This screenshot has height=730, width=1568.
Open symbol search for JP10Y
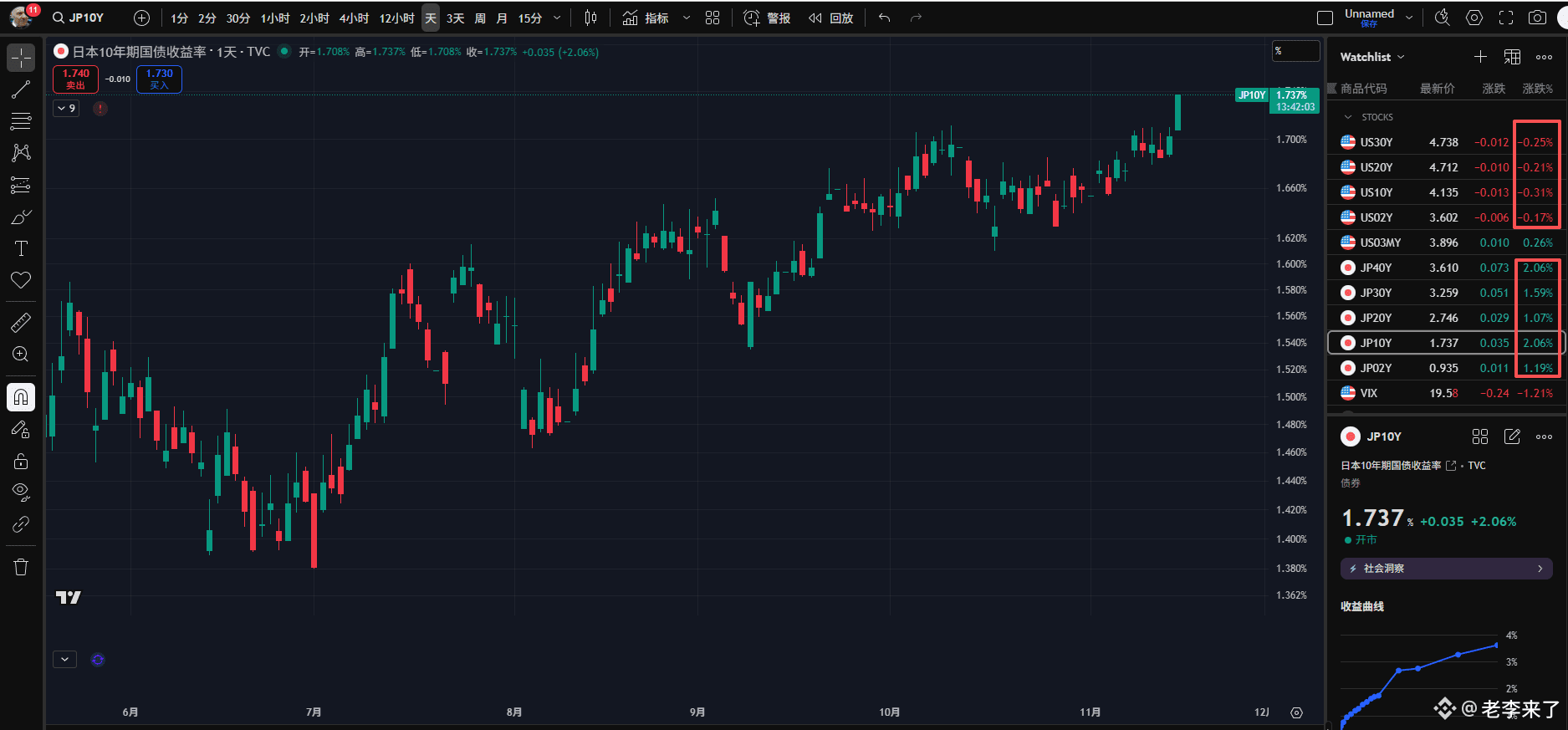[79, 18]
